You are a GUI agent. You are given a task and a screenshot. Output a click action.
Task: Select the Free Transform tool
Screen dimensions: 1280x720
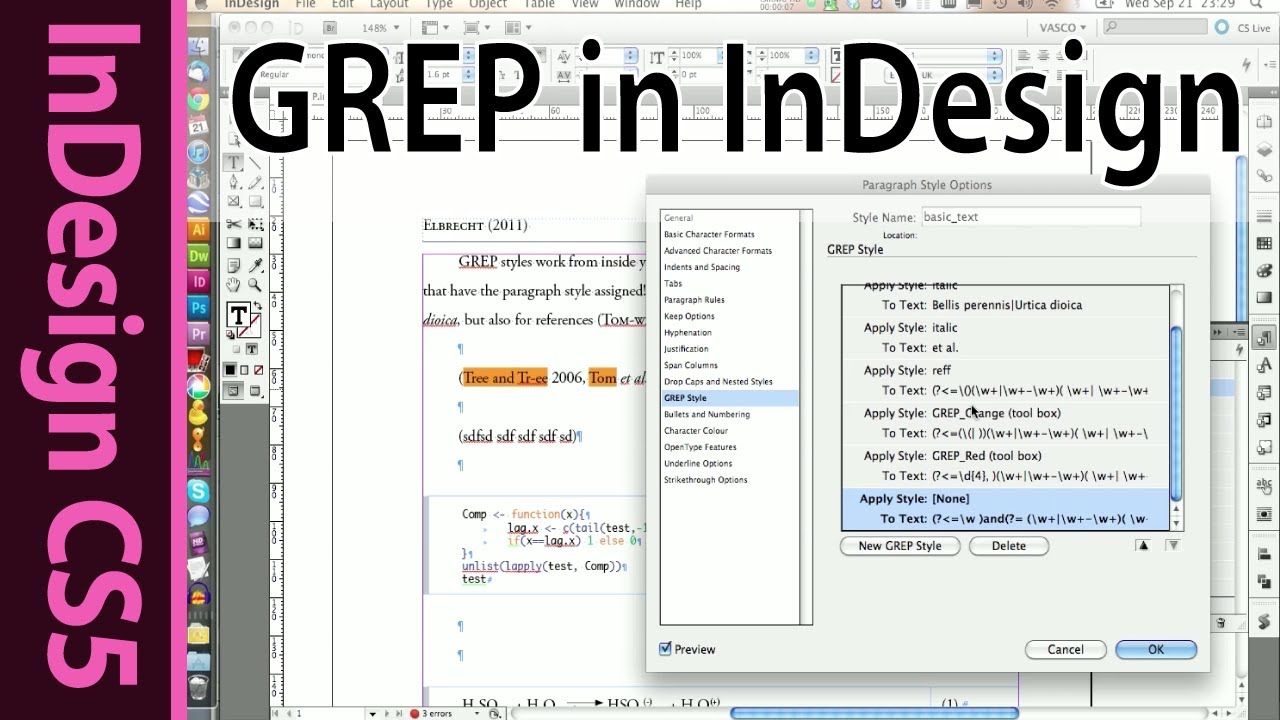pos(254,224)
